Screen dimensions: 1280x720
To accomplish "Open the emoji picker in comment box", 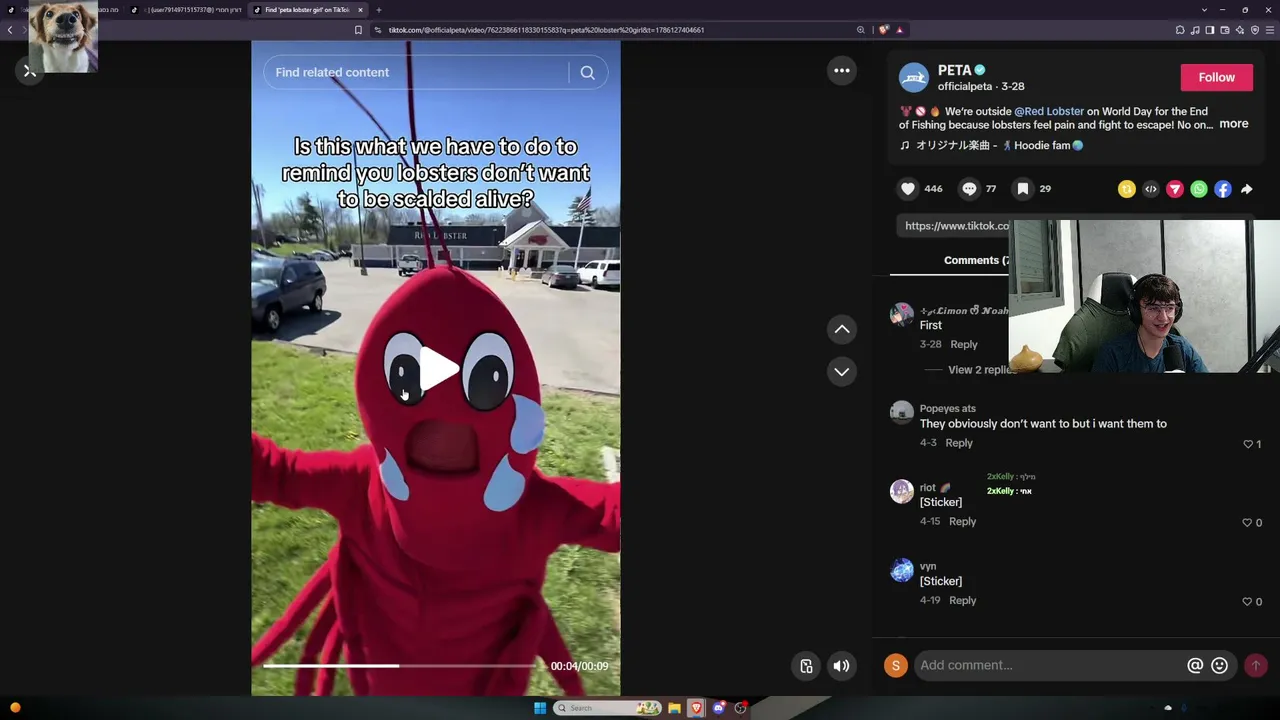I will (1219, 665).
